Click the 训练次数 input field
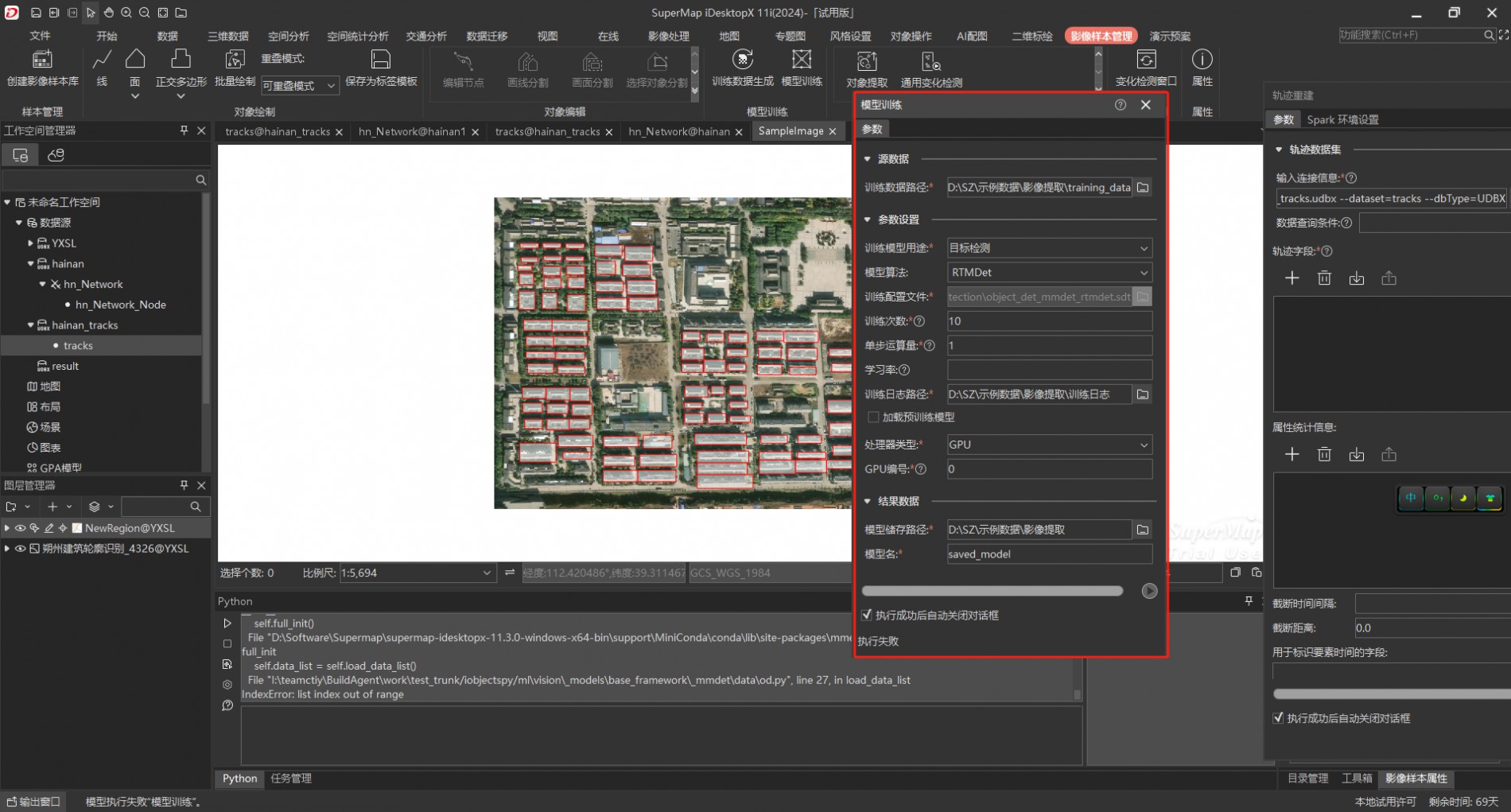 [x=1049, y=321]
